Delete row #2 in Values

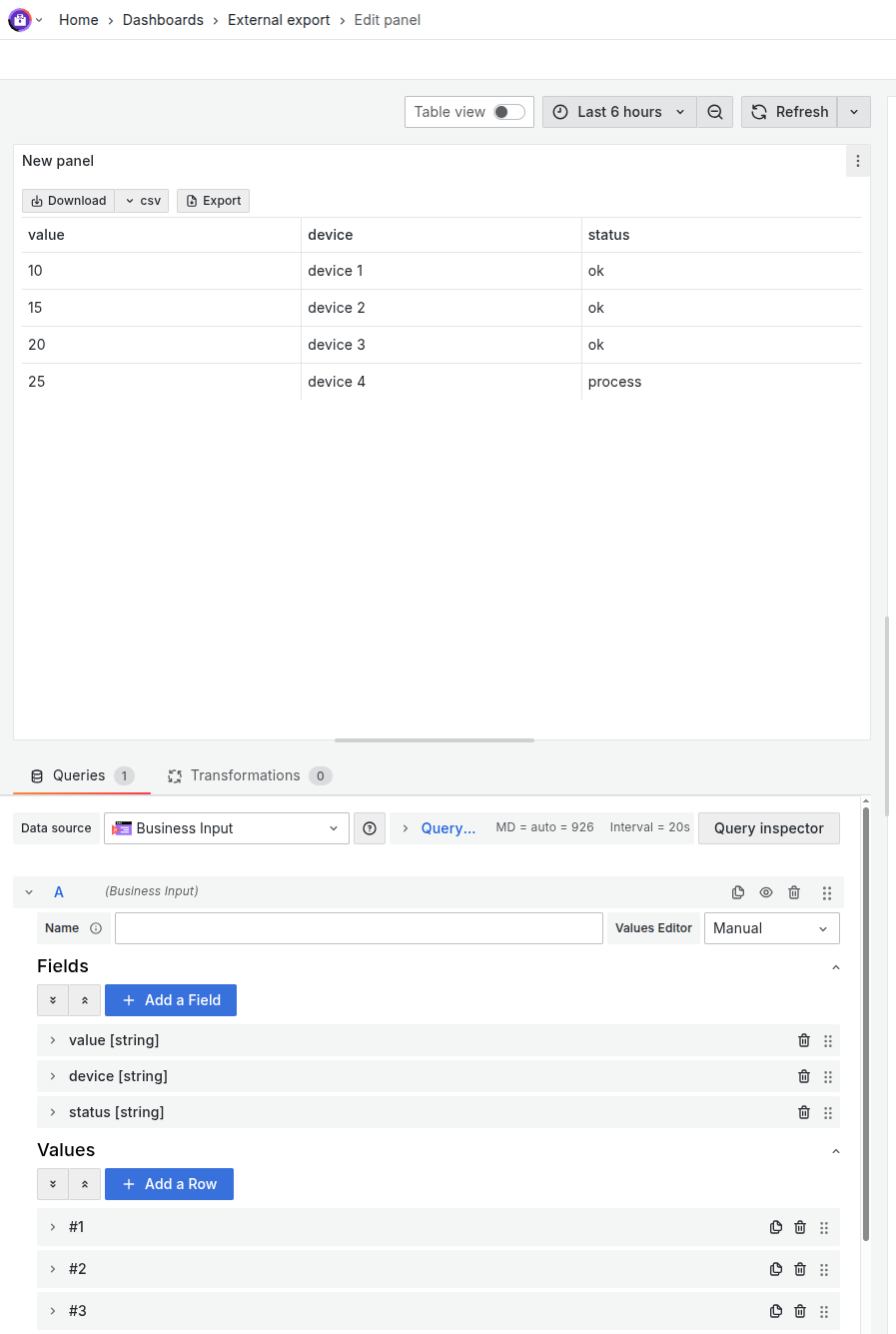coord(800,1269)
